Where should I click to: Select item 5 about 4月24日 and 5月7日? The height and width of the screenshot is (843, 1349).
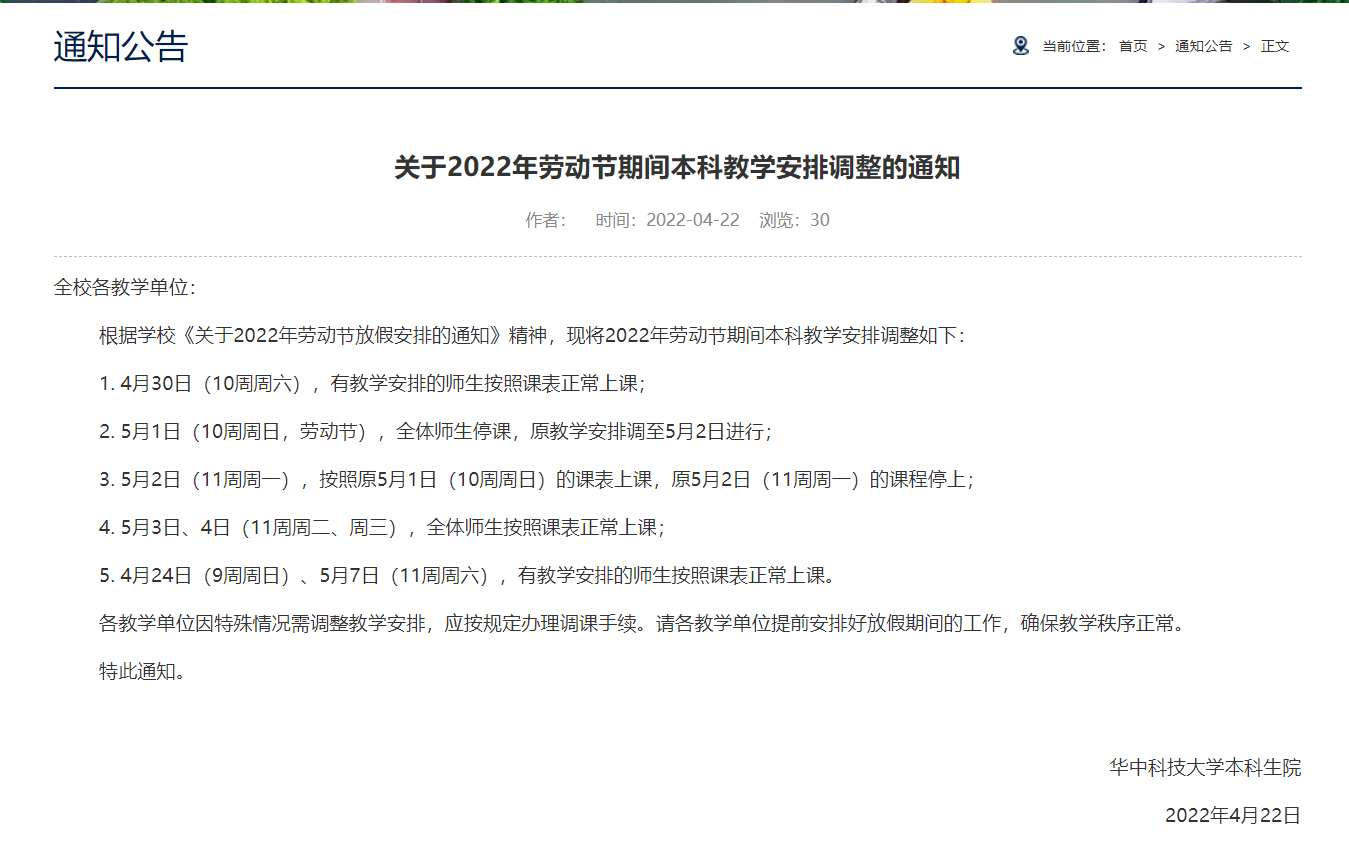(466, 576)
